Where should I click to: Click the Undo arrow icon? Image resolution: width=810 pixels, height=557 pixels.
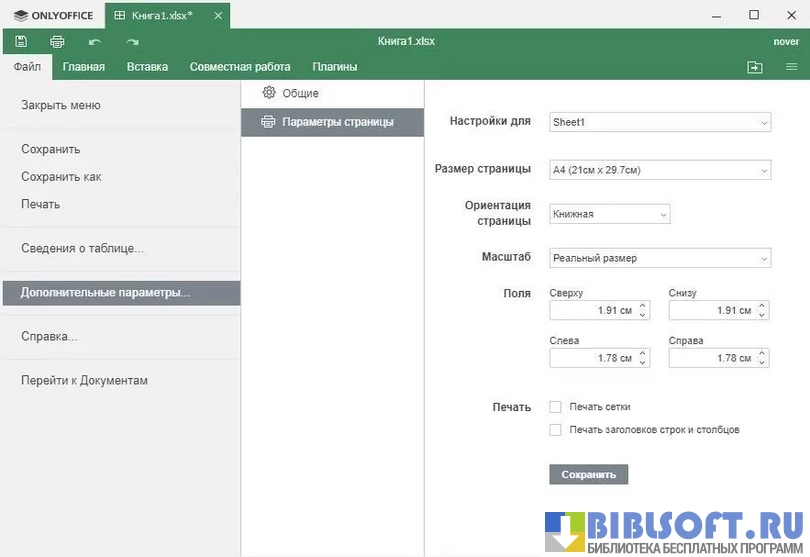[x=95, y=42]
